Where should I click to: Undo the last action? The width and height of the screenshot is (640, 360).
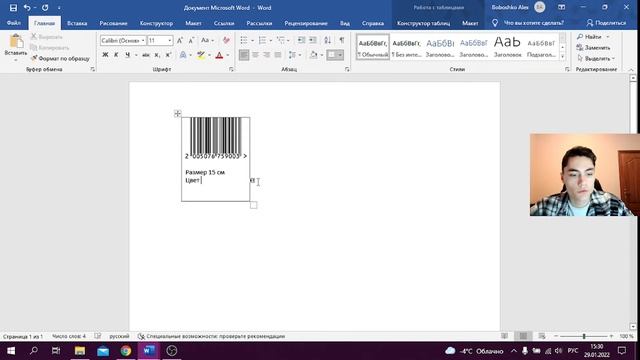(x=27, y=8)
